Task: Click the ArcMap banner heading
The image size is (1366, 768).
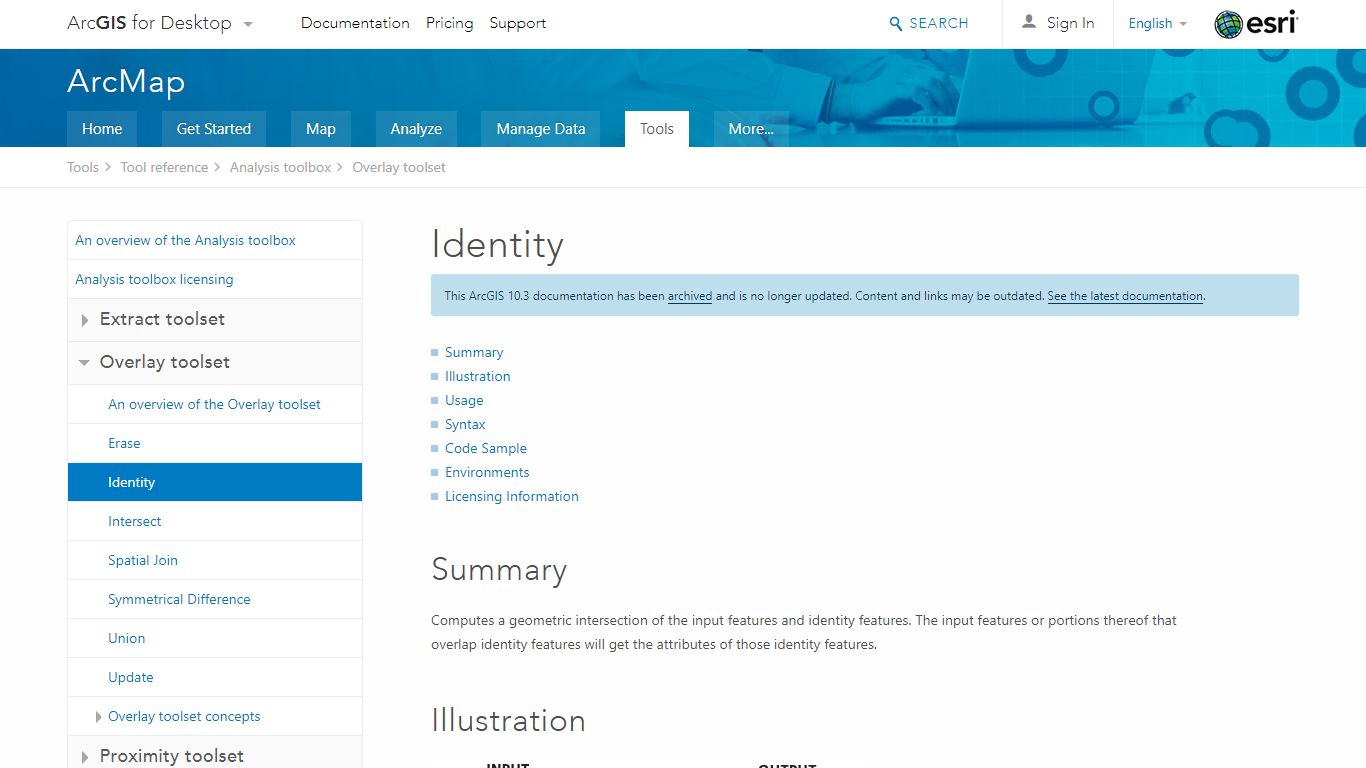Action: [126, 81]
